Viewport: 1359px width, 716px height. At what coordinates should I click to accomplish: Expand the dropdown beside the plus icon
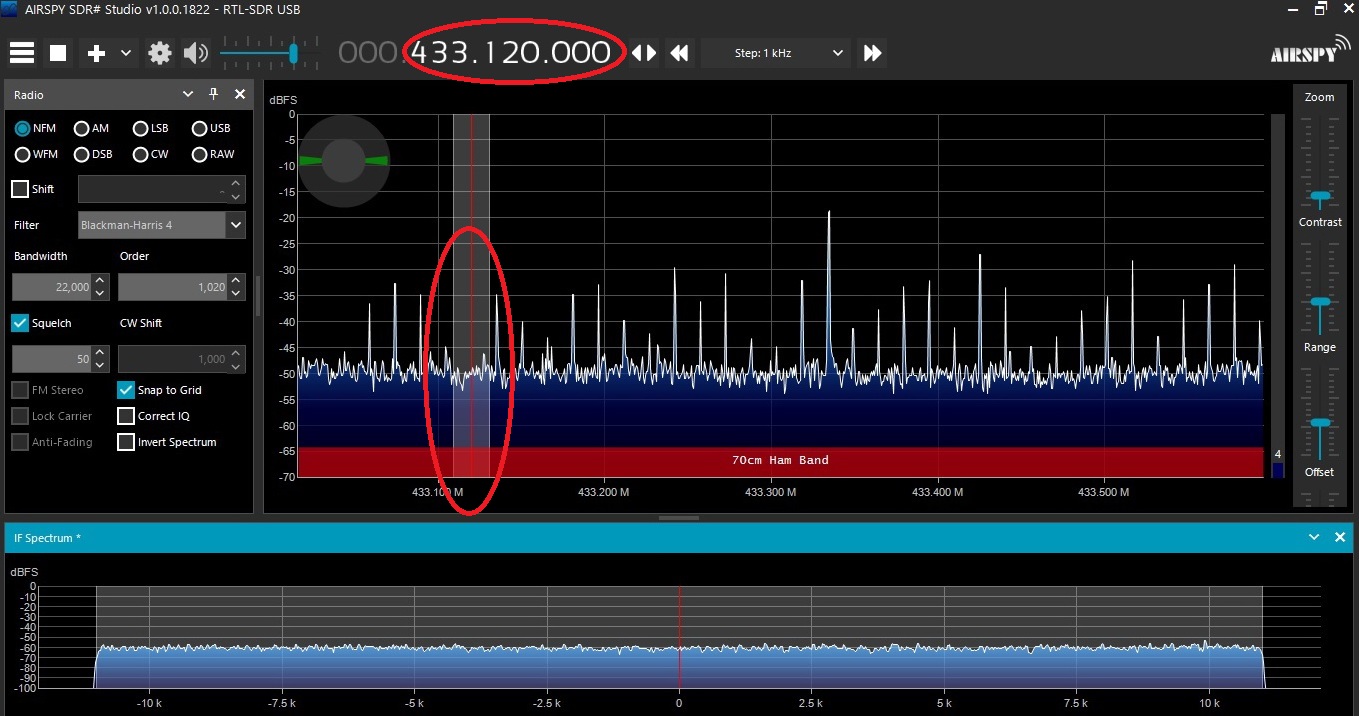coord(126,53)
